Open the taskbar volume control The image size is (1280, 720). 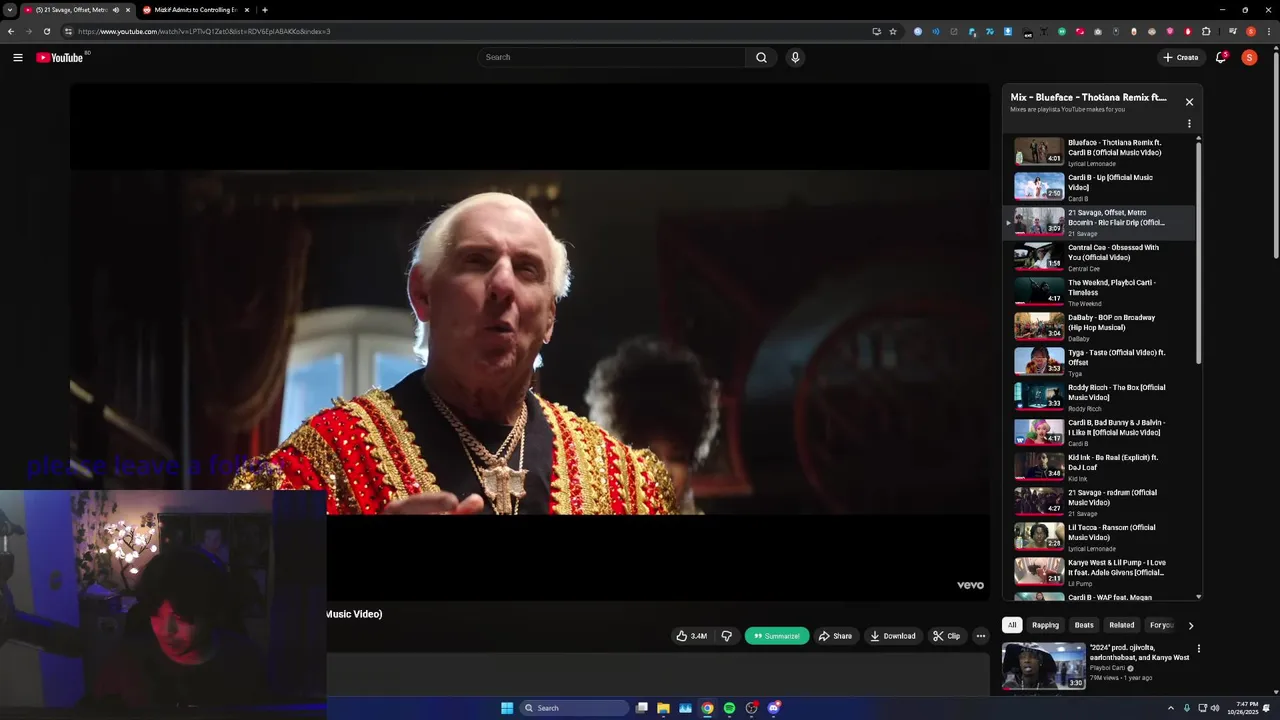pyautogui.click(x=1215, y=708)
